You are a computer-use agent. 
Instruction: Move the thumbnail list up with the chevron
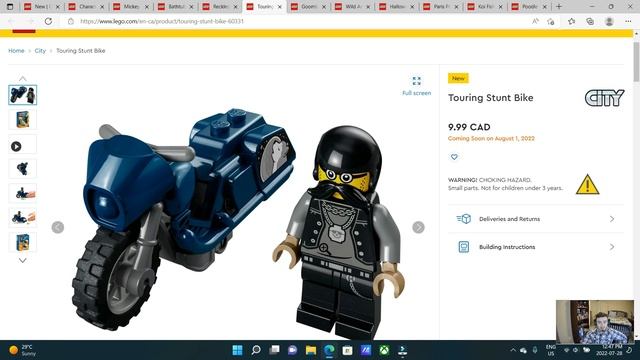coord(22,78)
